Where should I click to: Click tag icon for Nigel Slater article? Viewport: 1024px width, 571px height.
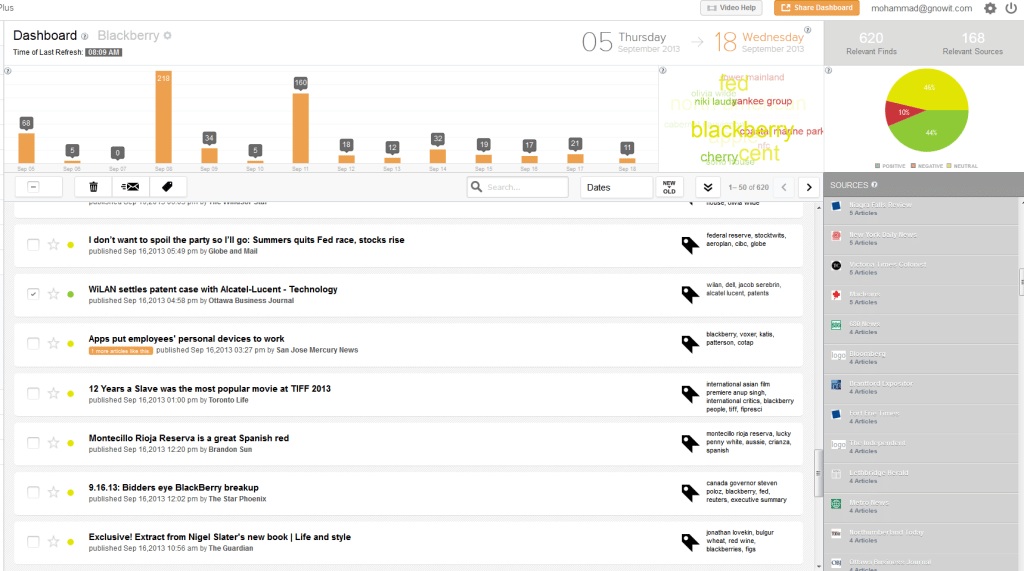(x=690, y=542)
